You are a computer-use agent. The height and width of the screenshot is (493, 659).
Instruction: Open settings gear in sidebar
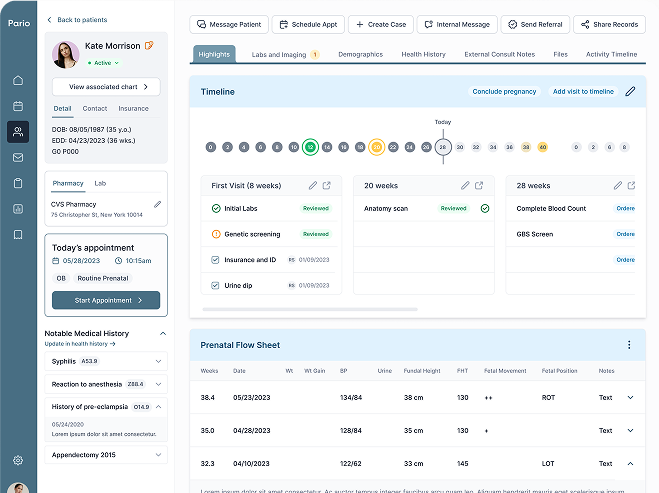(18, 460)
